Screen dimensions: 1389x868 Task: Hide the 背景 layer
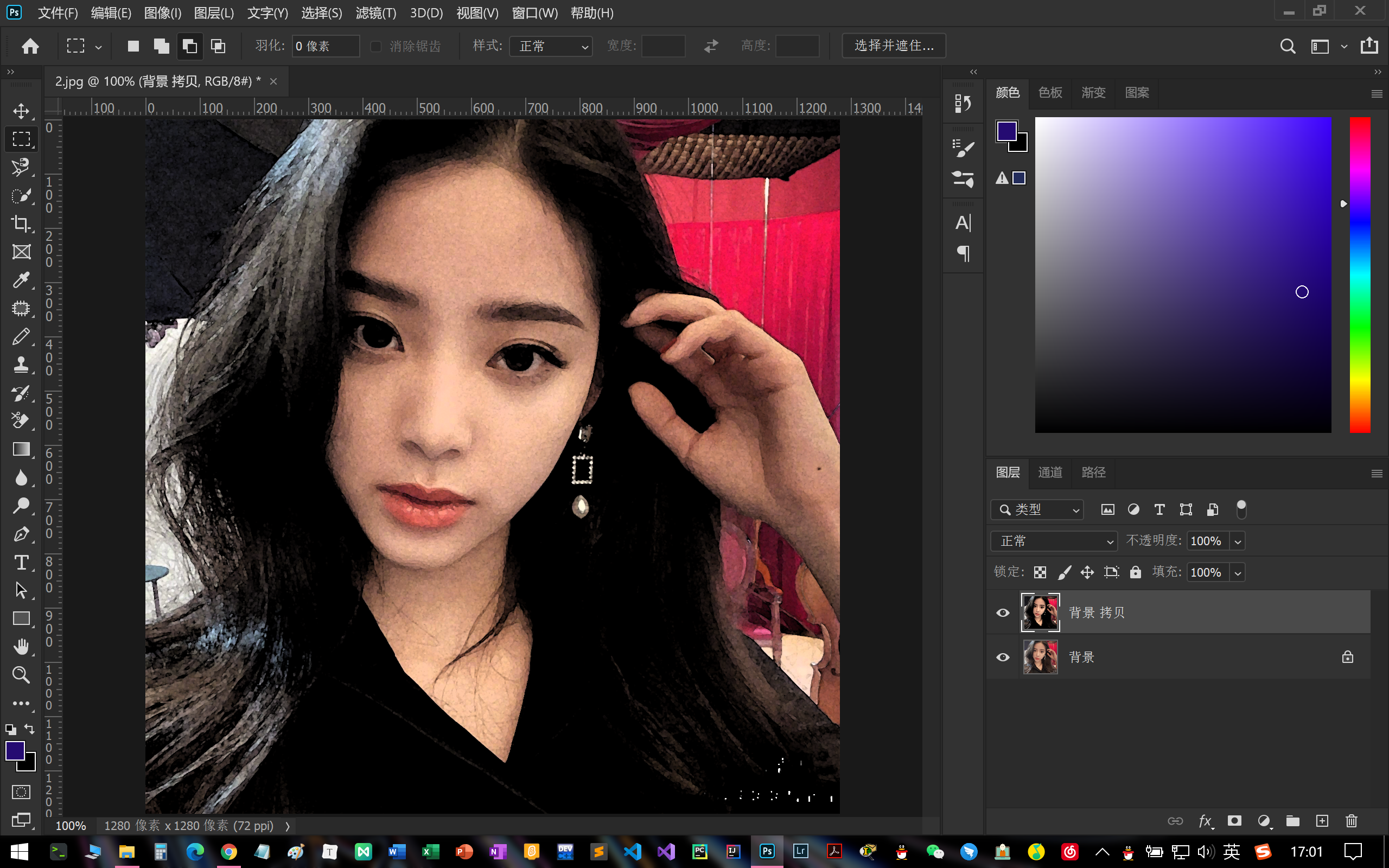(1003, 658)
